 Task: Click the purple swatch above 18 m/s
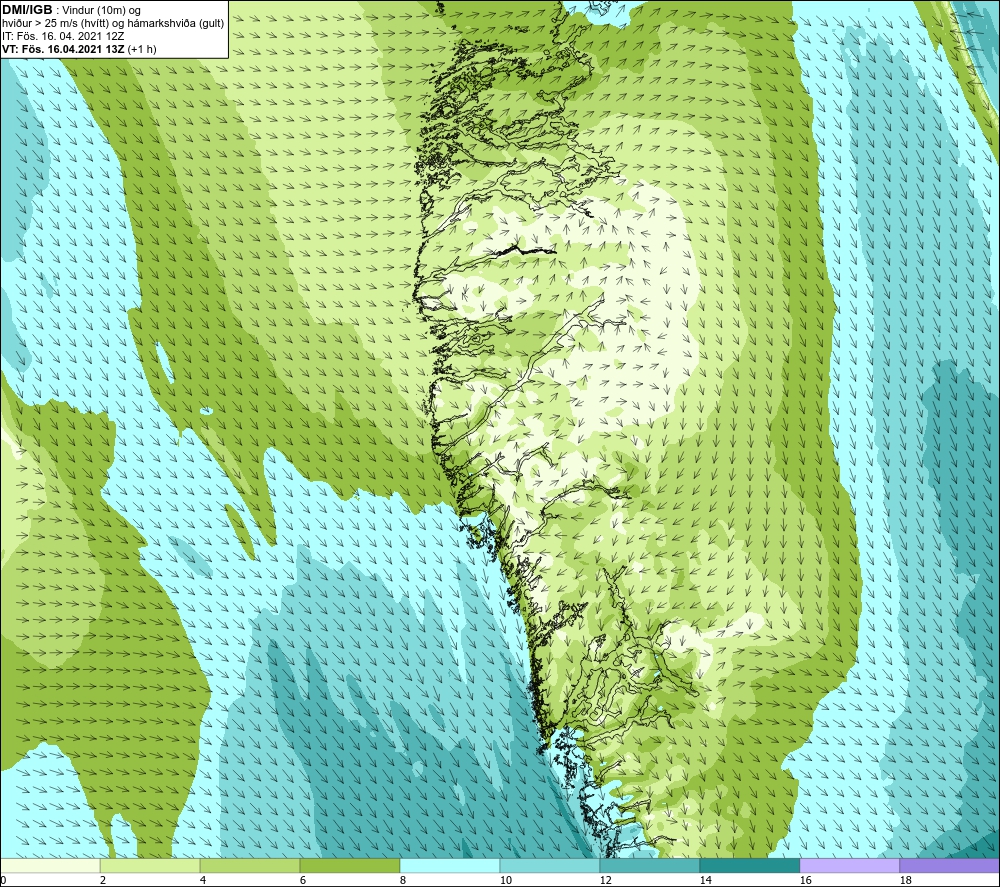point(949,865)
